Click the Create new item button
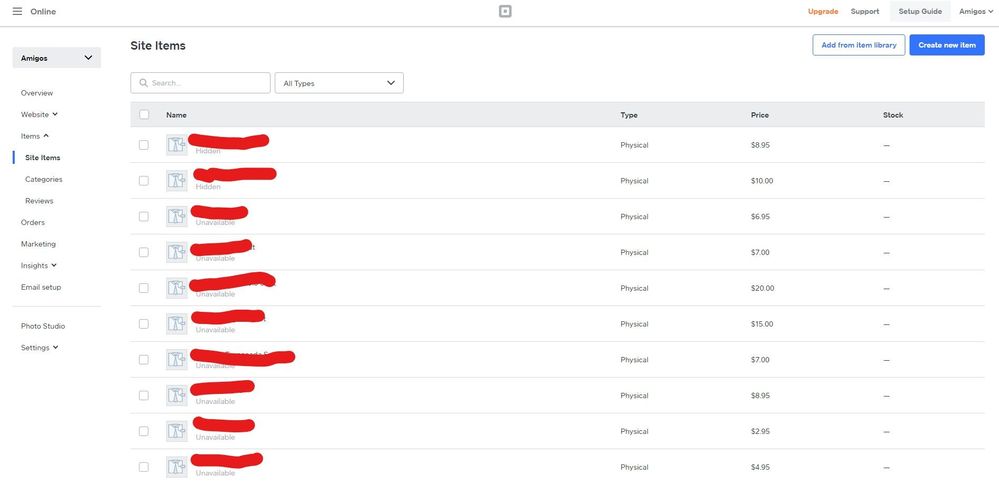Screen dimensions: 999x482 click(x=946, y=45)
